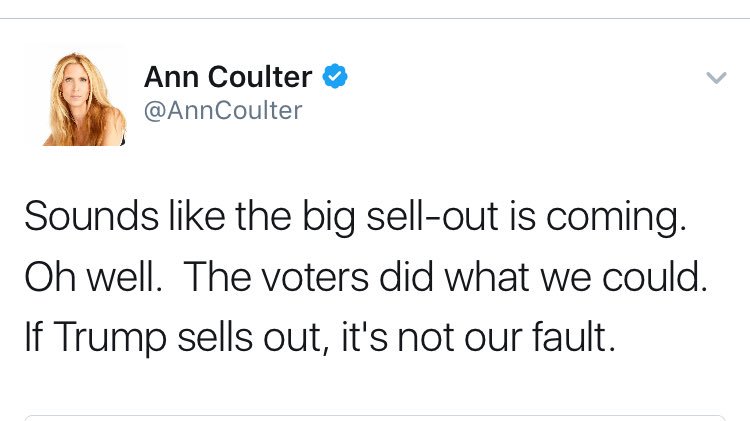Click the word "Sounds" starting the tweet
The image size is (750, 421).
[82, 218]
